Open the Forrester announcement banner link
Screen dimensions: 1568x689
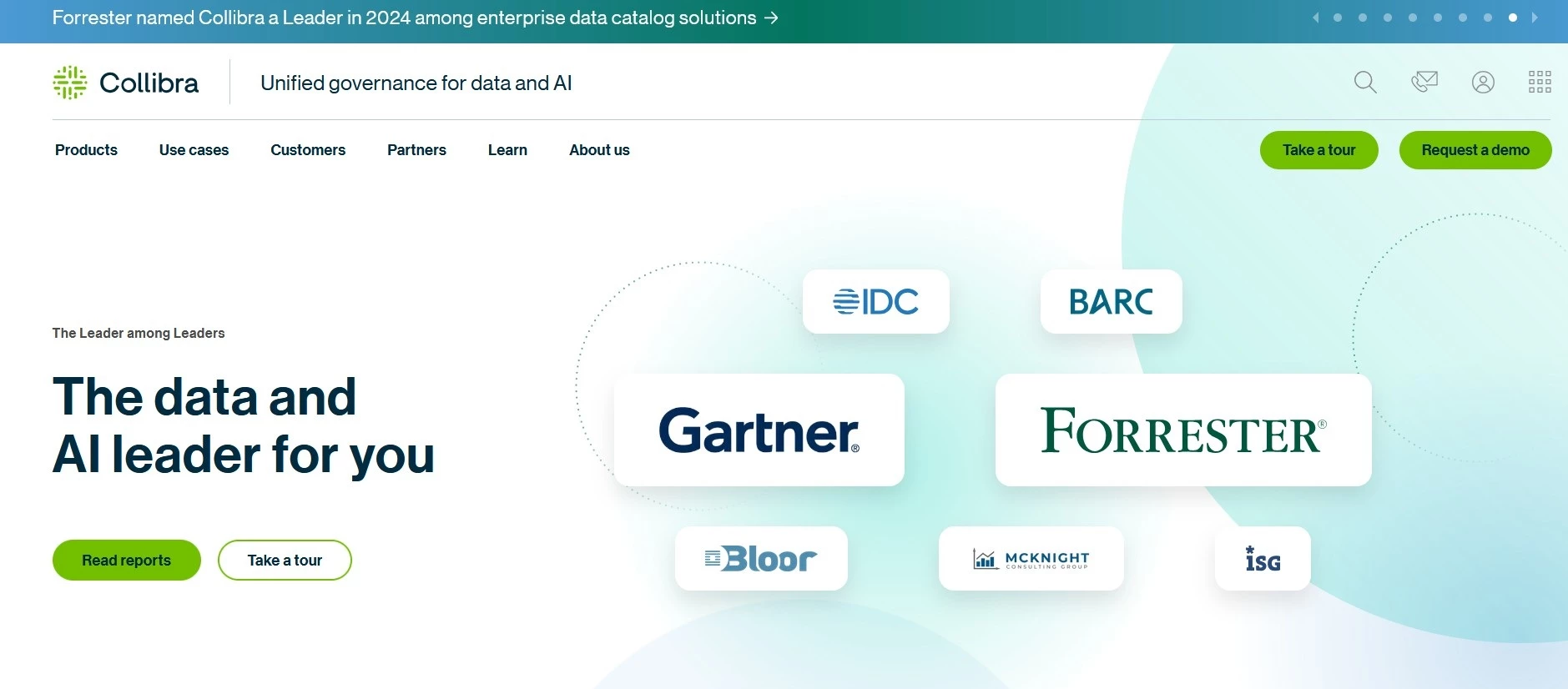tap(415, 18)
